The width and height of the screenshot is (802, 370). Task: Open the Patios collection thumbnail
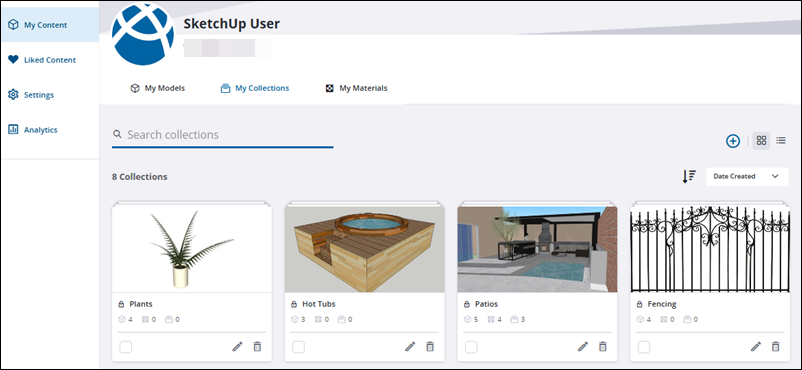[537, 249]
